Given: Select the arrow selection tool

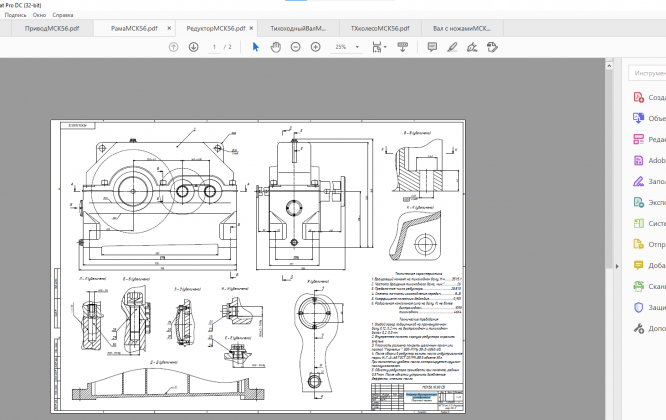Looking at the screenshot, I should tap(255, 47).
